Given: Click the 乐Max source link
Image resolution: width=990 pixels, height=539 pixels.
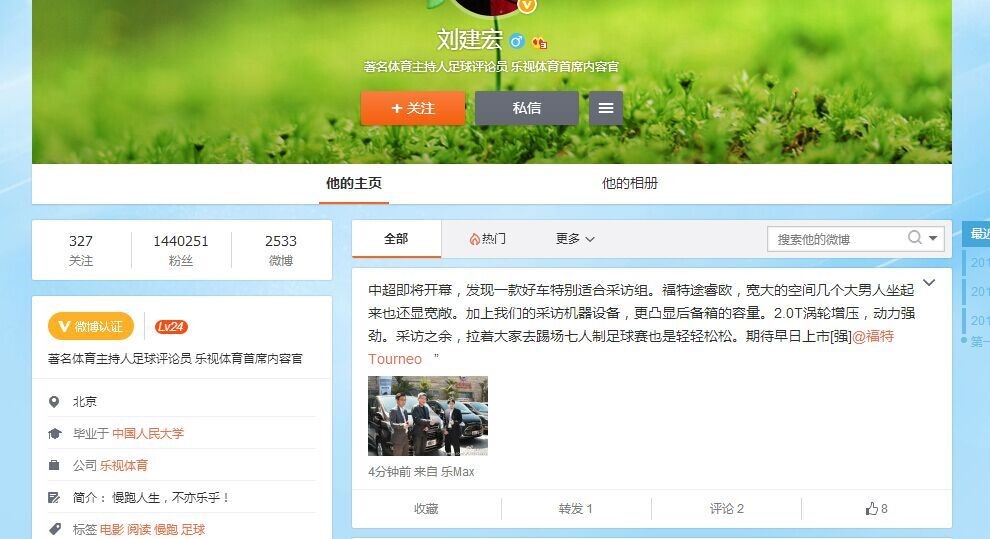Looking at the screenshot, I should point(458,471).
